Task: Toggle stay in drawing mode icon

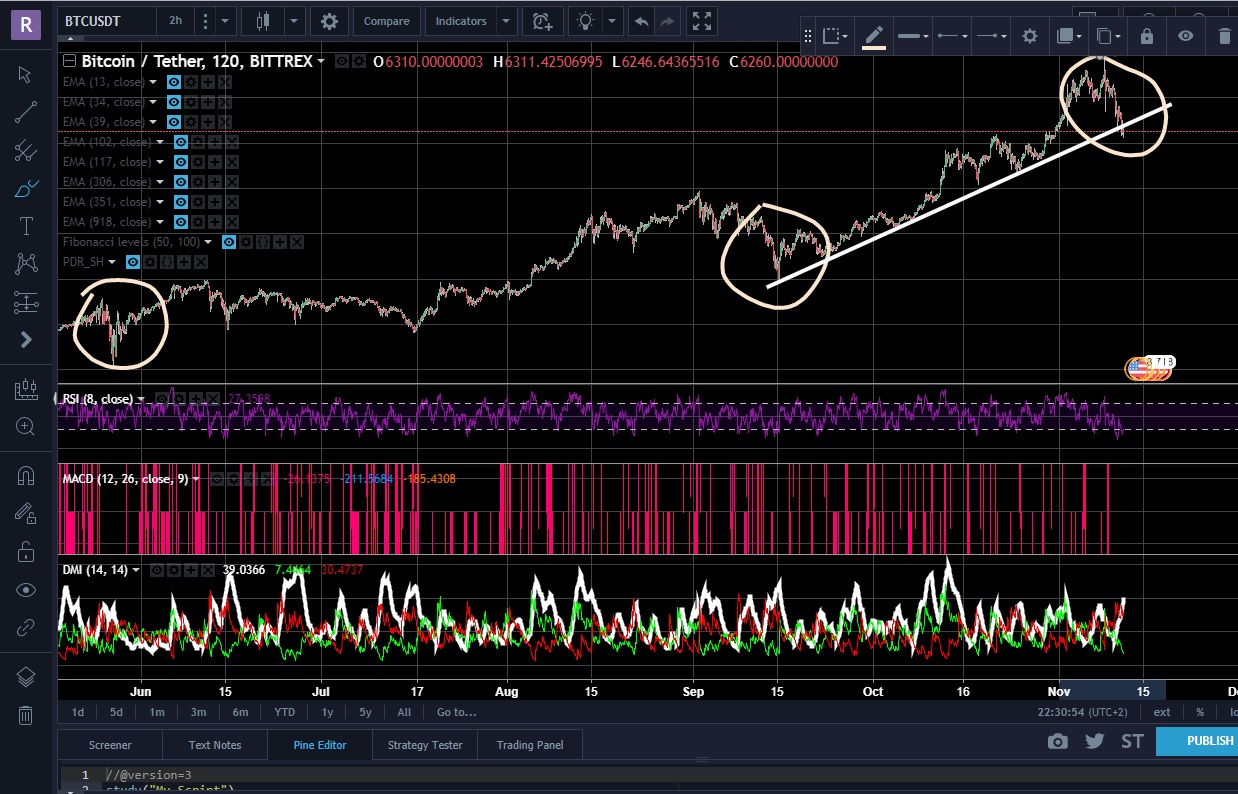Action: click(26, 514)
